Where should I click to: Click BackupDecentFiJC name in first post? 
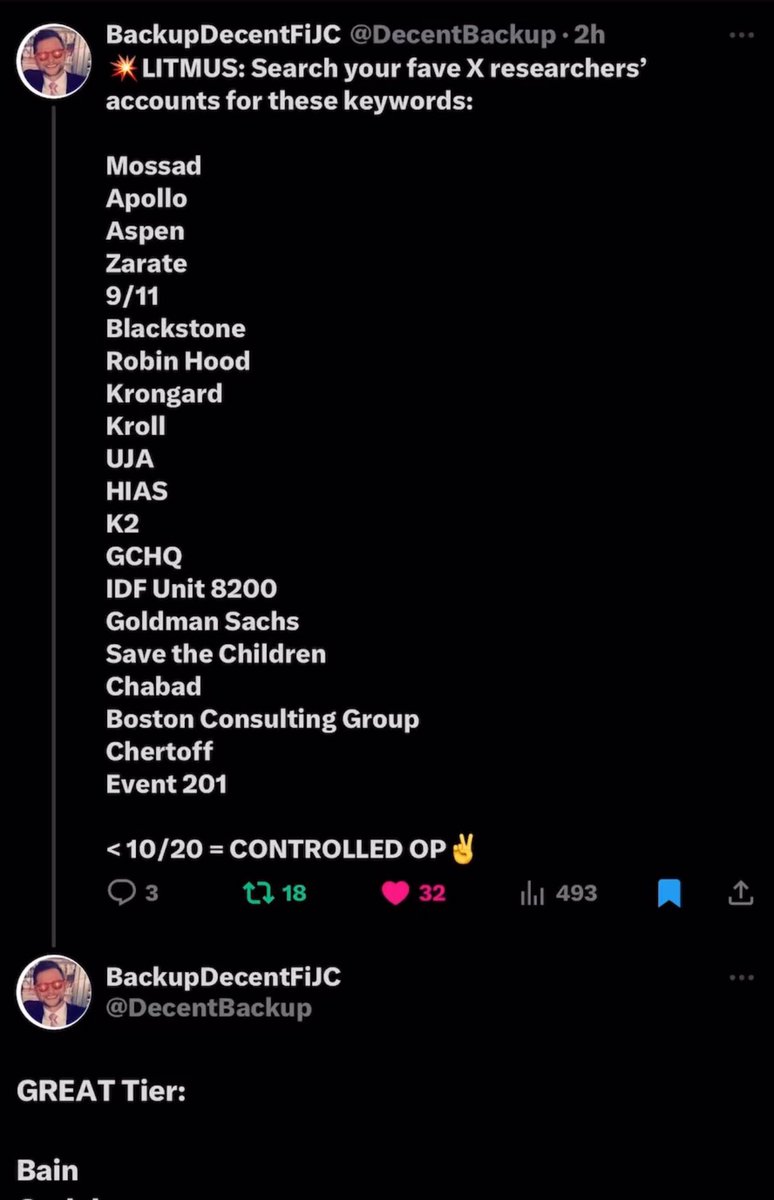pyautogui.click(x=223, y=35)
